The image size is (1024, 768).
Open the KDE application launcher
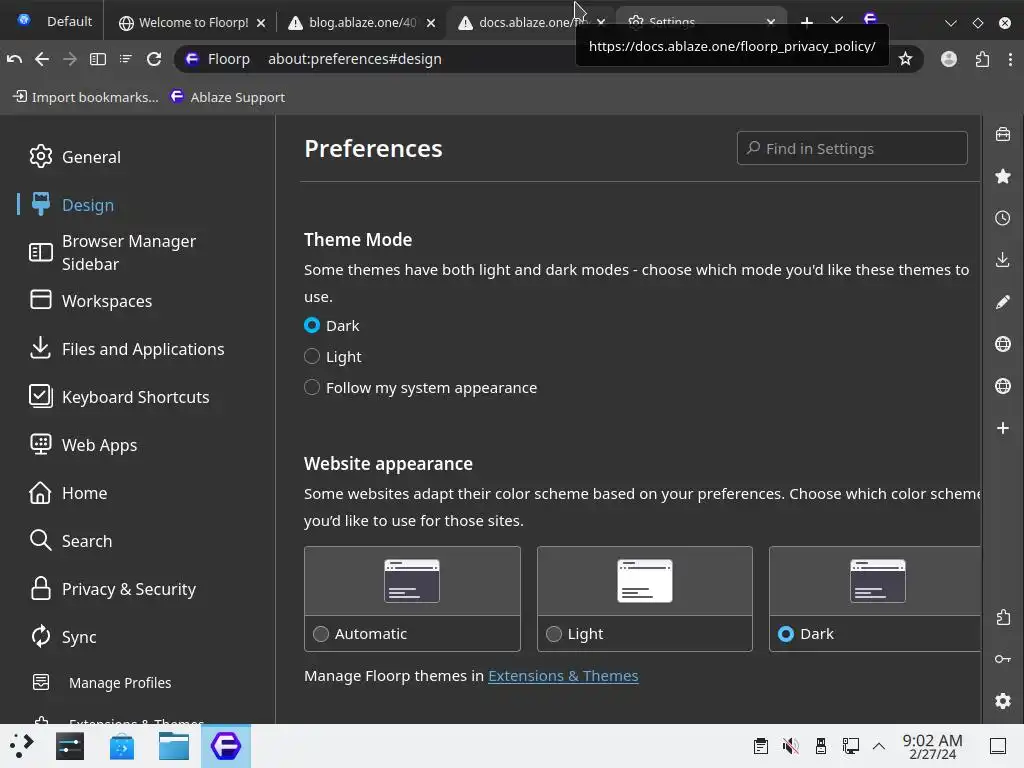(20, 746)
